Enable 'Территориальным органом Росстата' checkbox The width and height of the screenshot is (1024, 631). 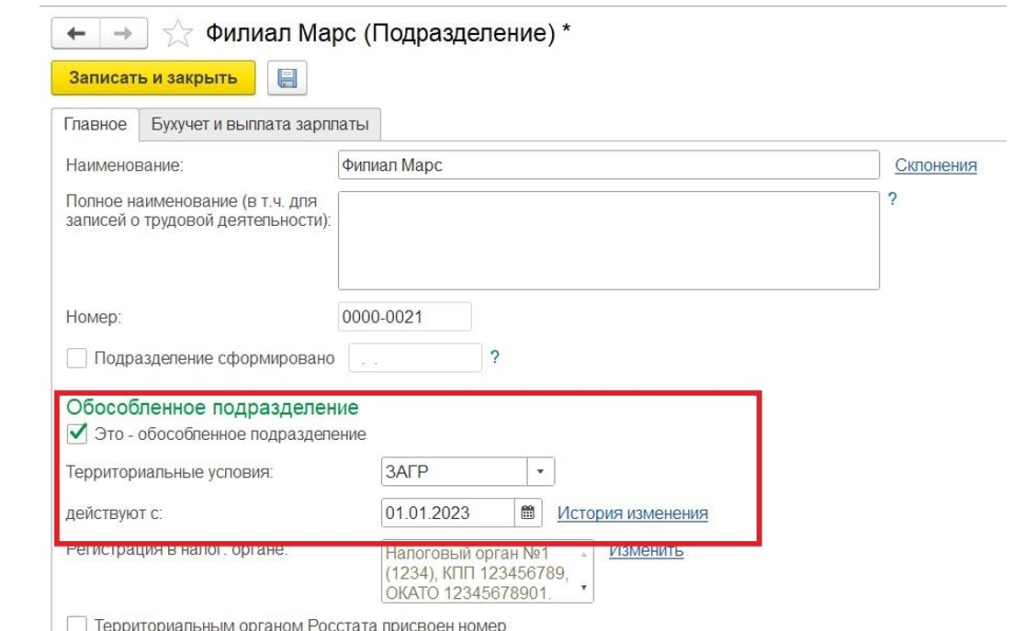76,624
